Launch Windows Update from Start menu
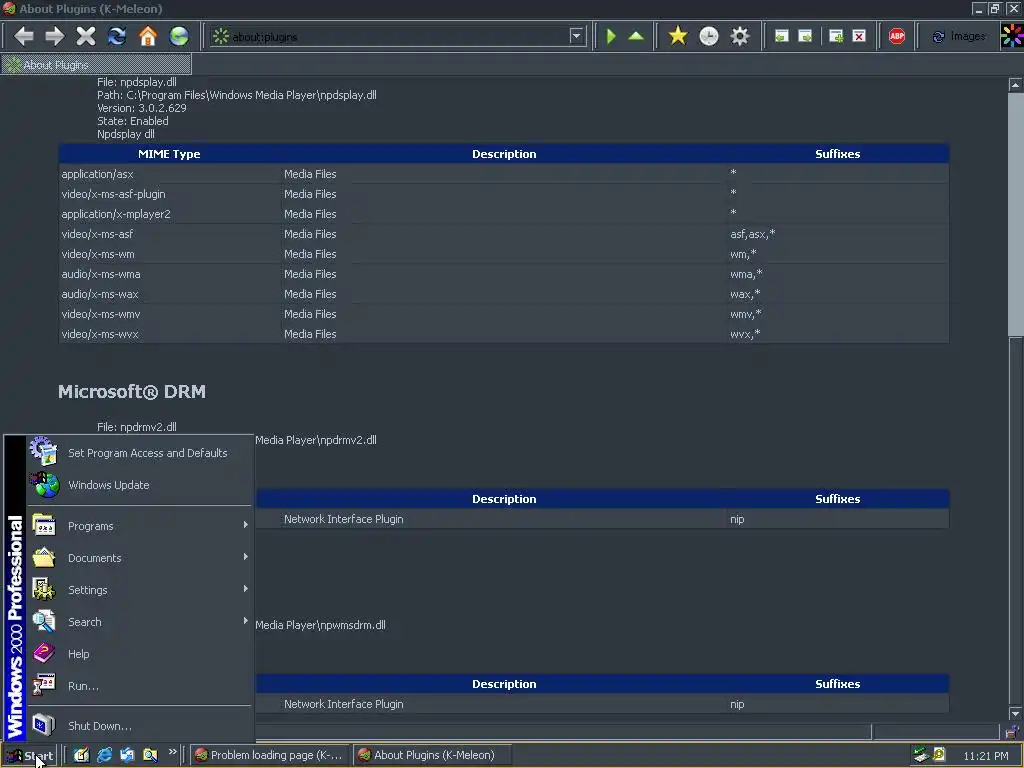 [x=139, y=485]
